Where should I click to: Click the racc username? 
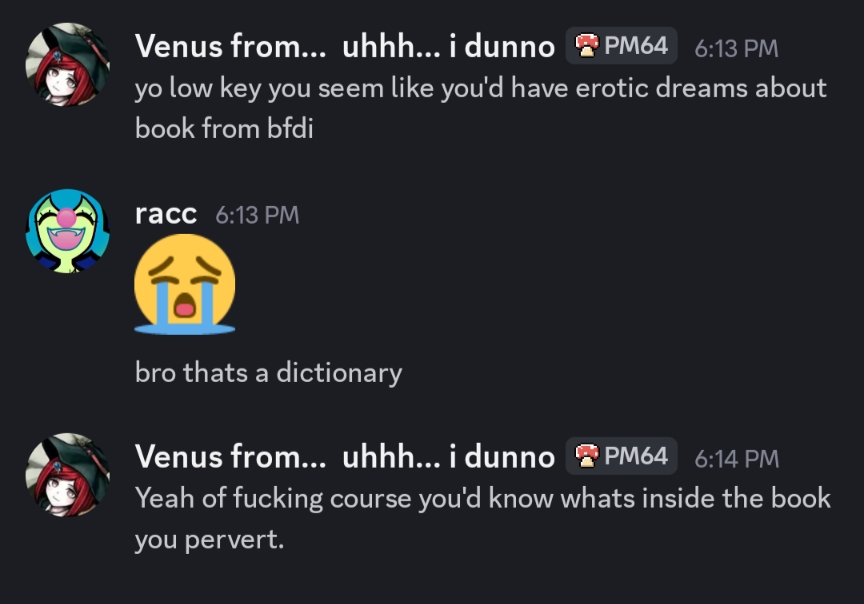coord(166,214)
